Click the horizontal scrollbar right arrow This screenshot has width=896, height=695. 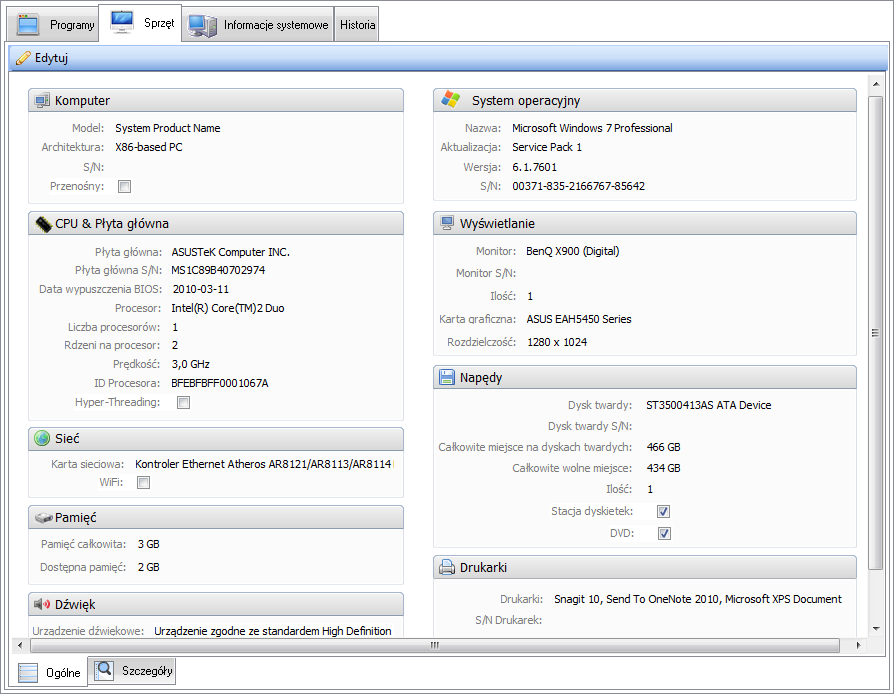tap(858, 645)
